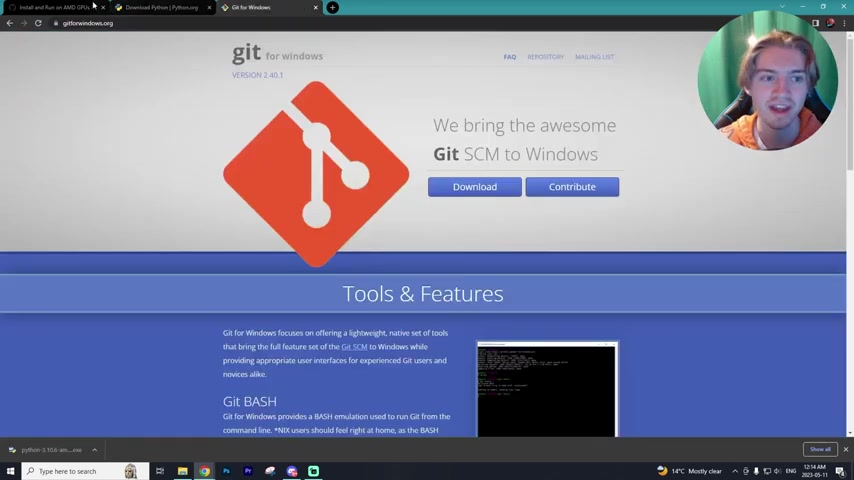Close the Git for Windows tab

click(315, 8)
